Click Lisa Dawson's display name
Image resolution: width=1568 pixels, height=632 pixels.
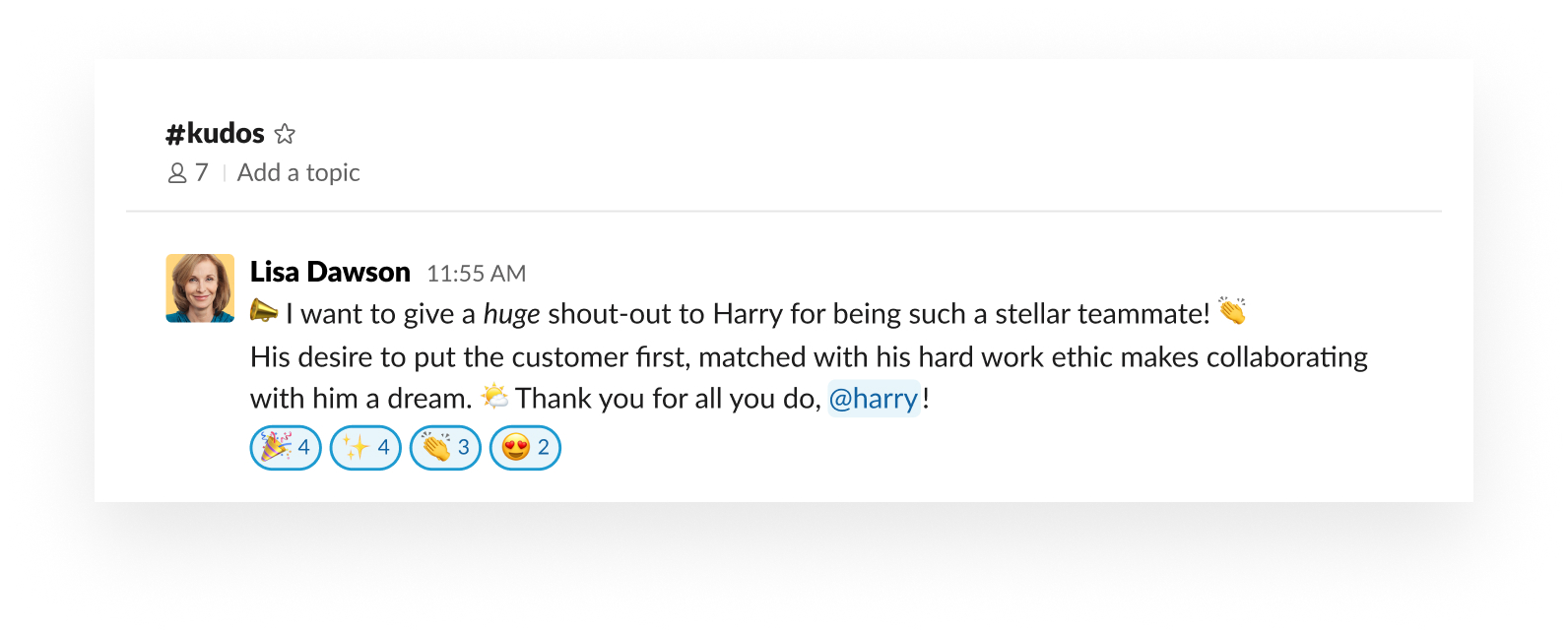(330, 272)
